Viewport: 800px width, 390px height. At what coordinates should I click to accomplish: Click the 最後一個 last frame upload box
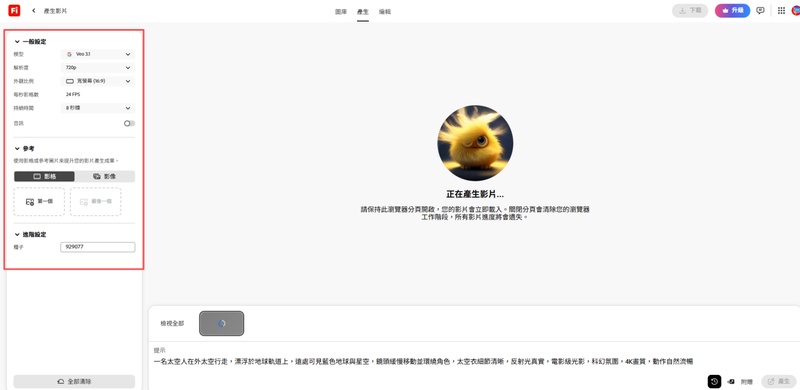pos(95,202)
